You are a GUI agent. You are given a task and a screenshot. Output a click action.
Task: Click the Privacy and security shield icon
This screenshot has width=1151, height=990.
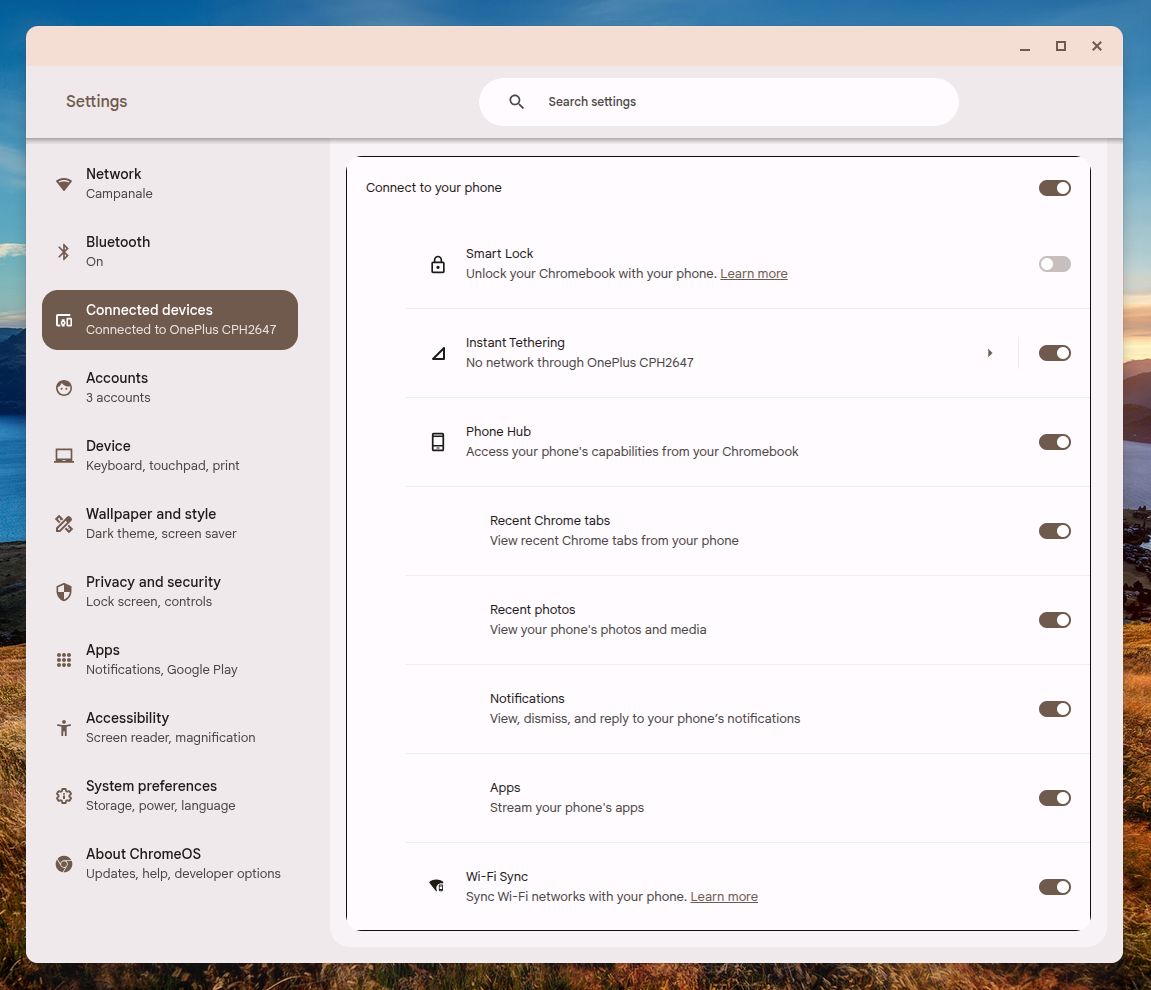63,591
